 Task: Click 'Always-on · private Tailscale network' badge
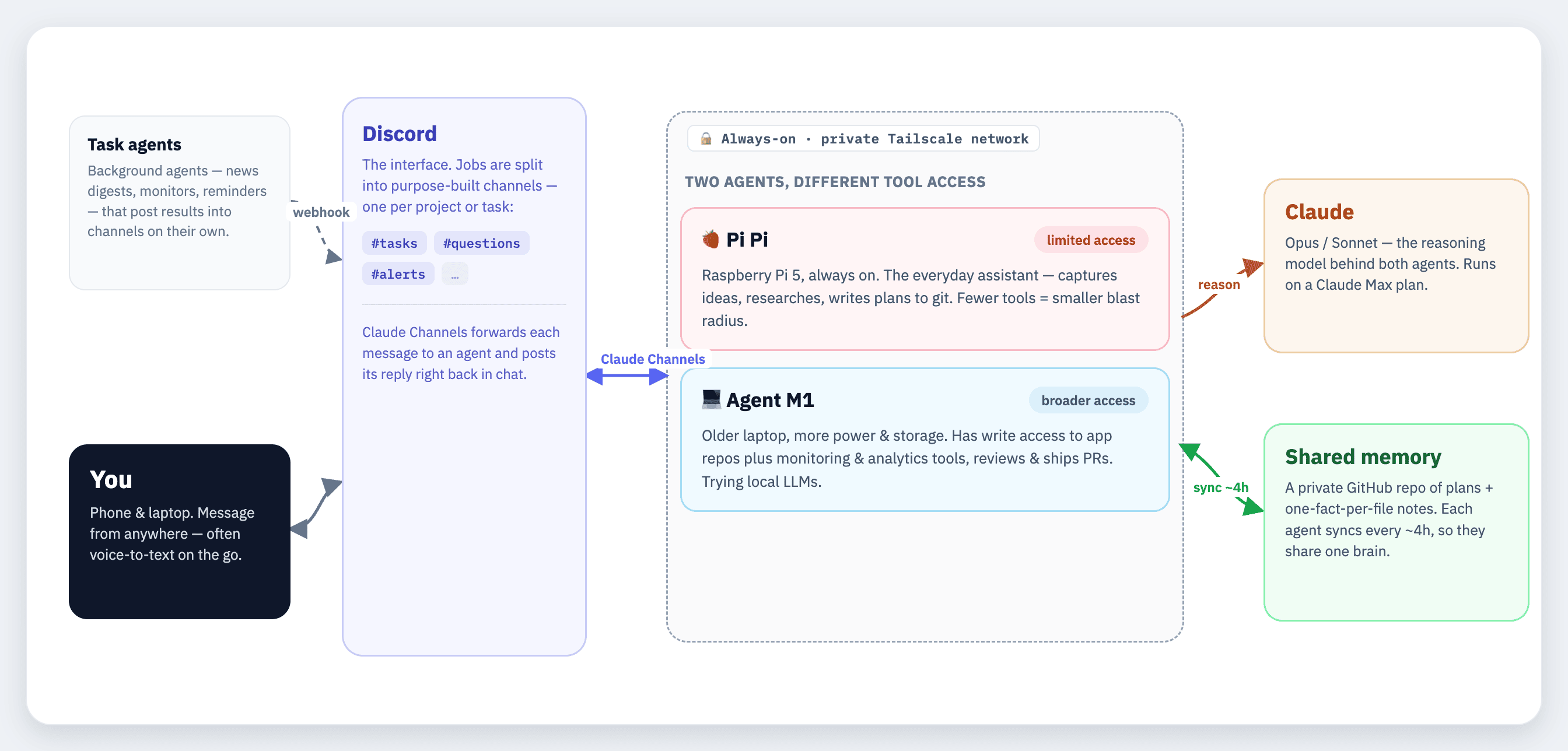[863, 139]
